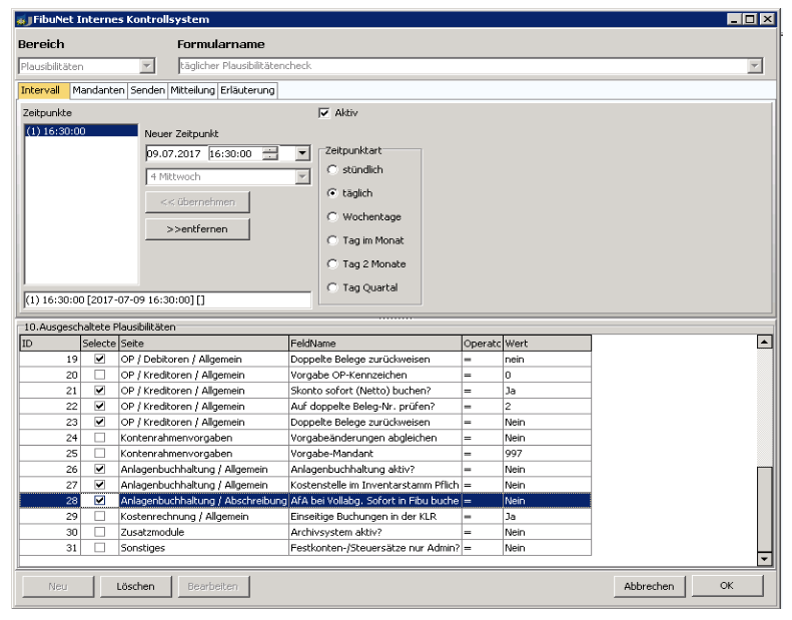Select the stündlich radio option

coord(332,170)
